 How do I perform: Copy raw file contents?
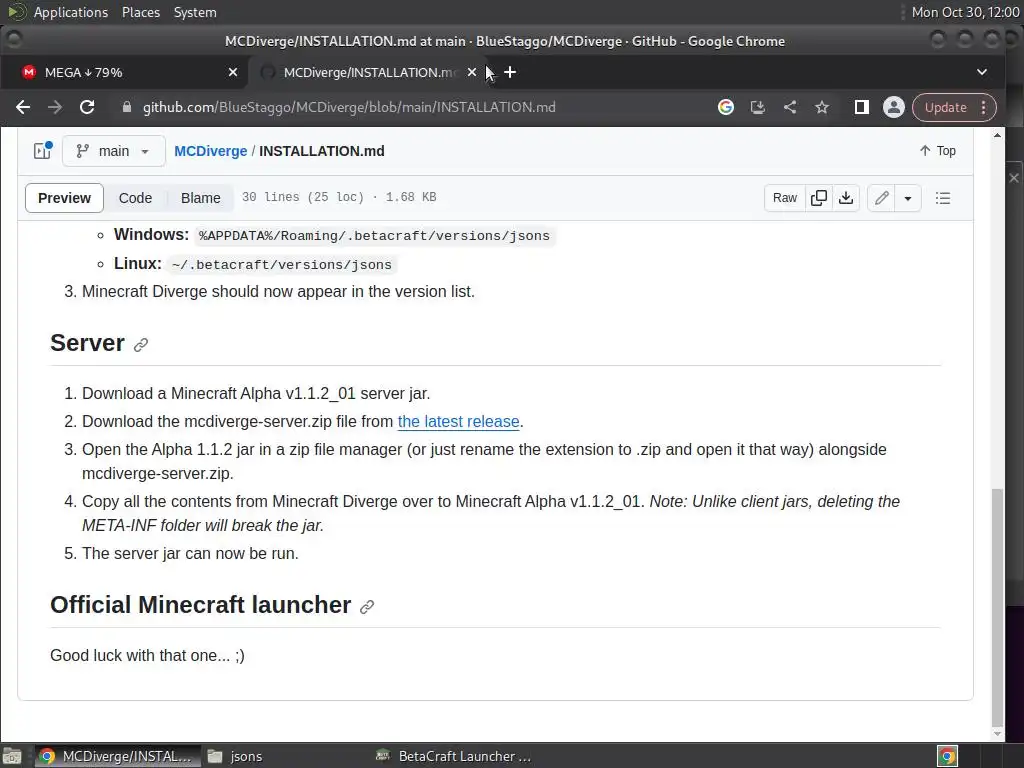tap(818, 198)
